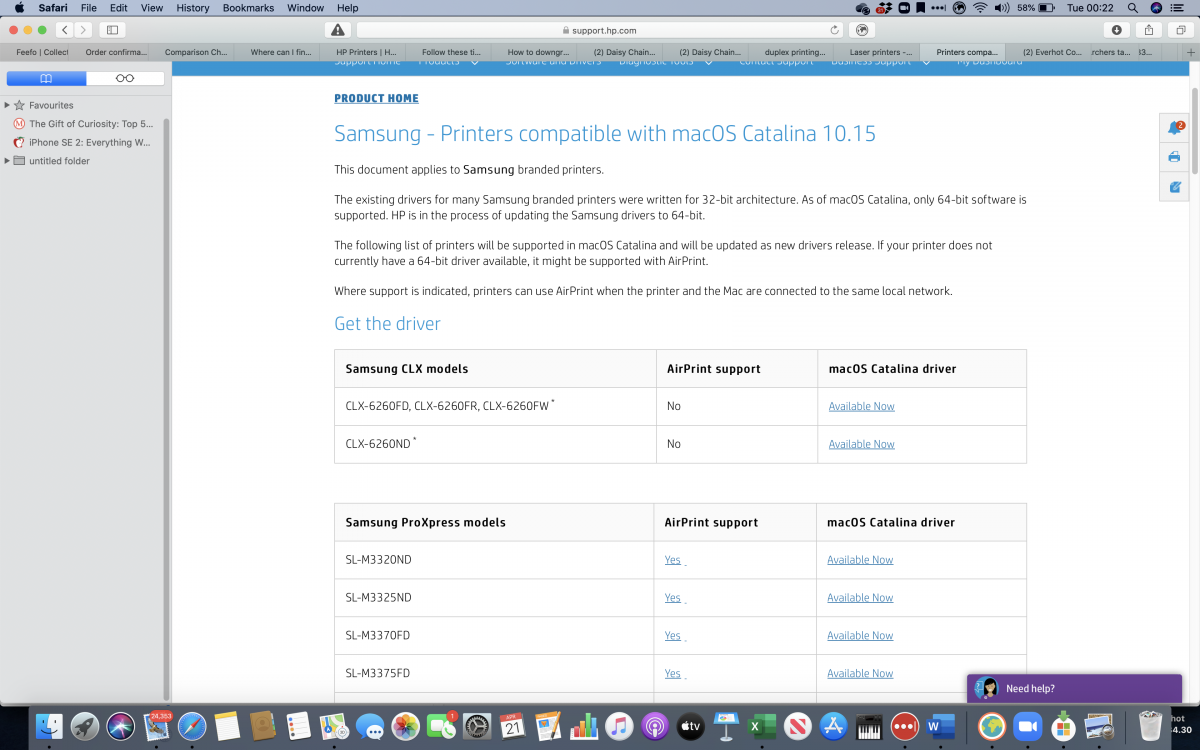Open the Window menu
1200x750 pixels.
coord(305,8)
